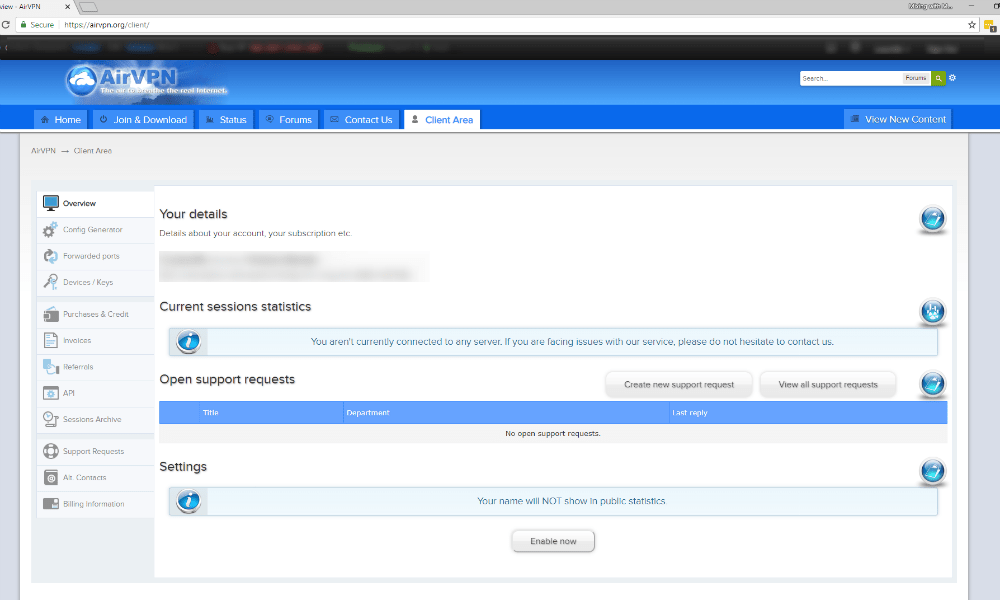Viewport: 1000px width, 600px height.
Task: Click the Purchases & Credit wallet icon
Action: click(x=50, y=314)
